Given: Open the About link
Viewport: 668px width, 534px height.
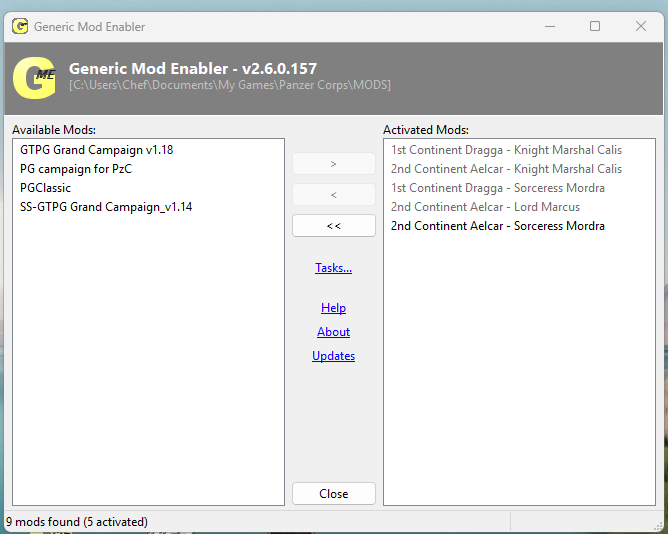Looking at the screenshot, I should pyautogui.click(x=334, y=332).
